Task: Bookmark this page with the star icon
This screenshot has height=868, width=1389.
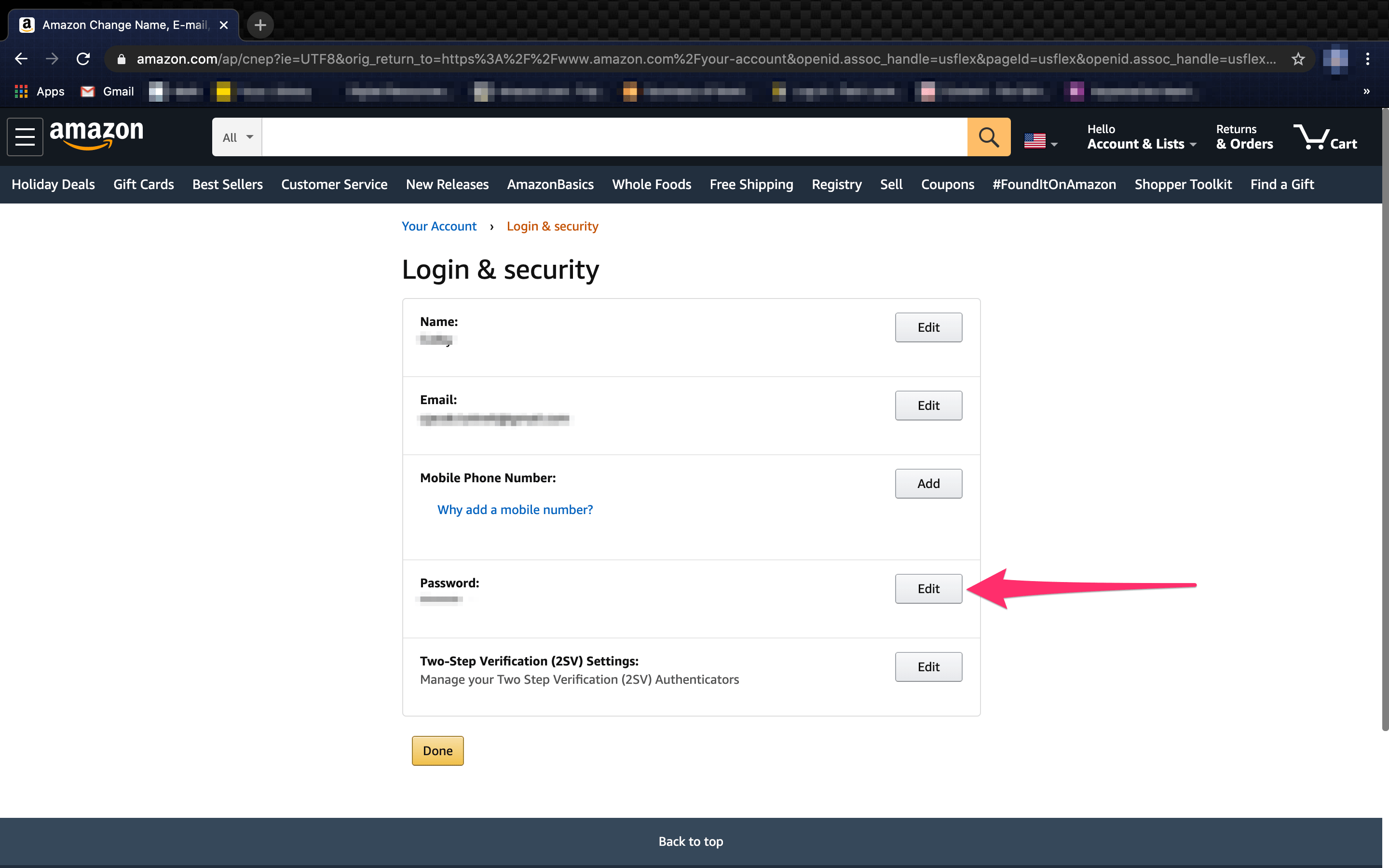Action: [1298, 58]
